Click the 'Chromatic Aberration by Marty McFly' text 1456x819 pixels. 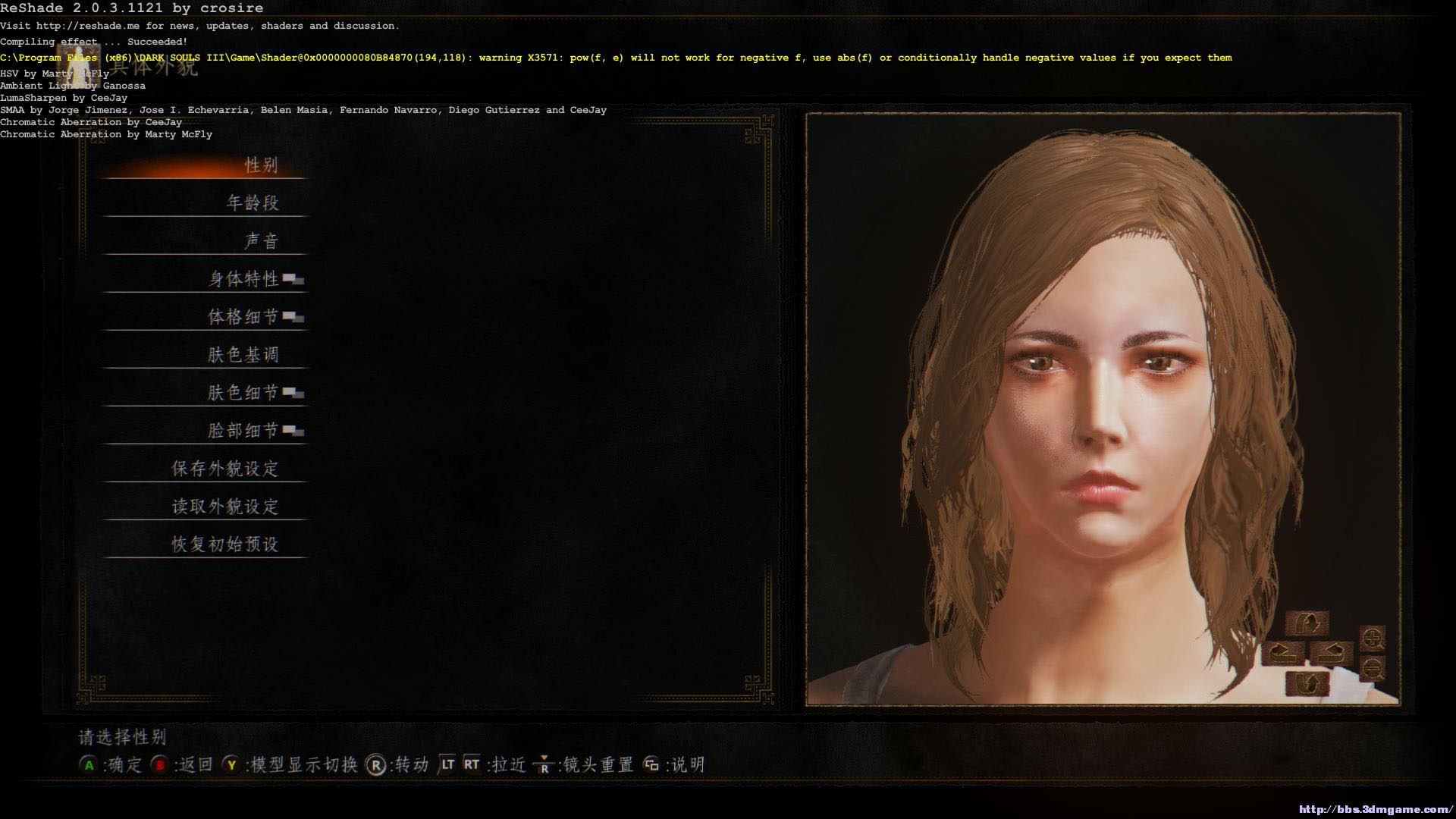[x=106, y=134]
